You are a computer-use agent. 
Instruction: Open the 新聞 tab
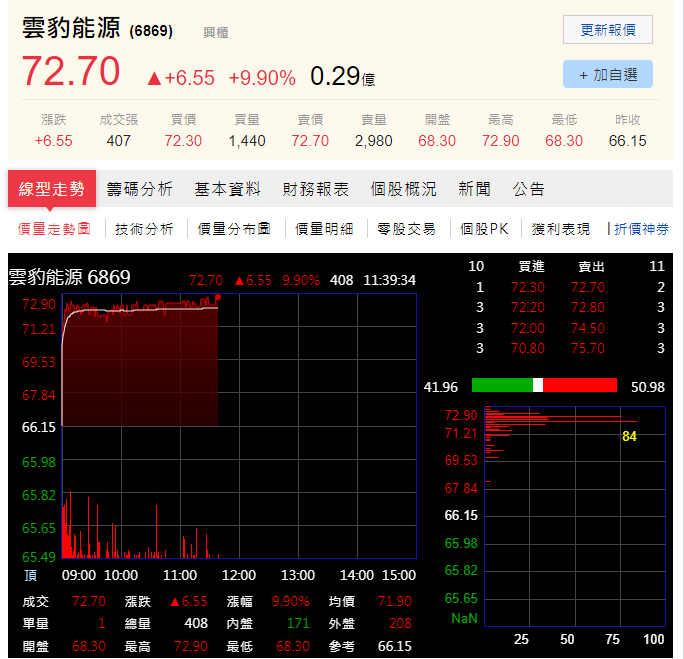475,189
